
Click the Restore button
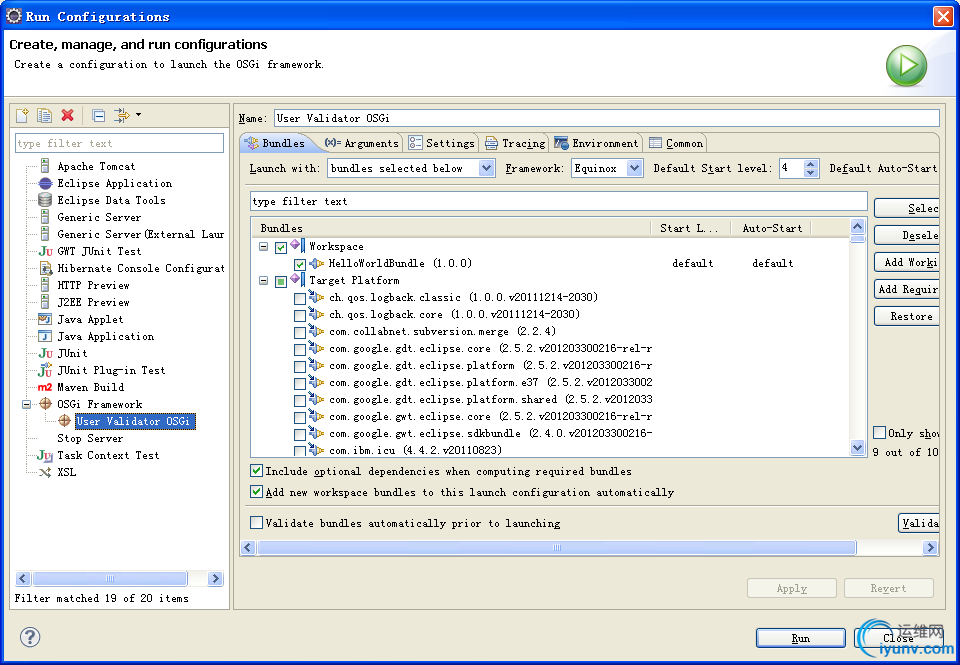(907, 316)
